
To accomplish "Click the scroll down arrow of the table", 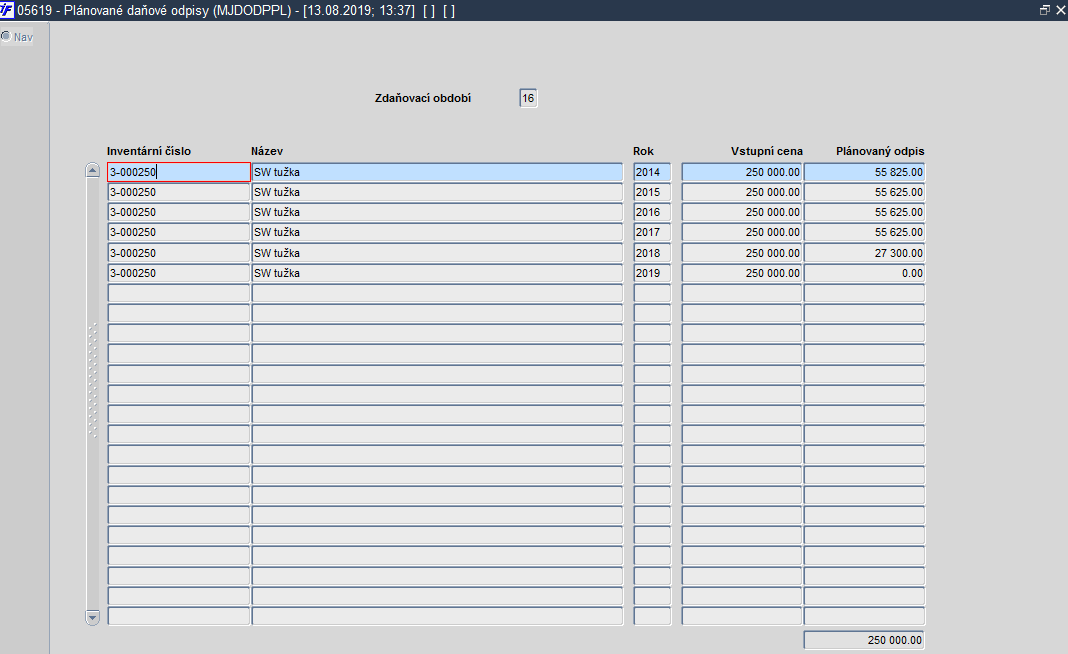I will (93, 617).
